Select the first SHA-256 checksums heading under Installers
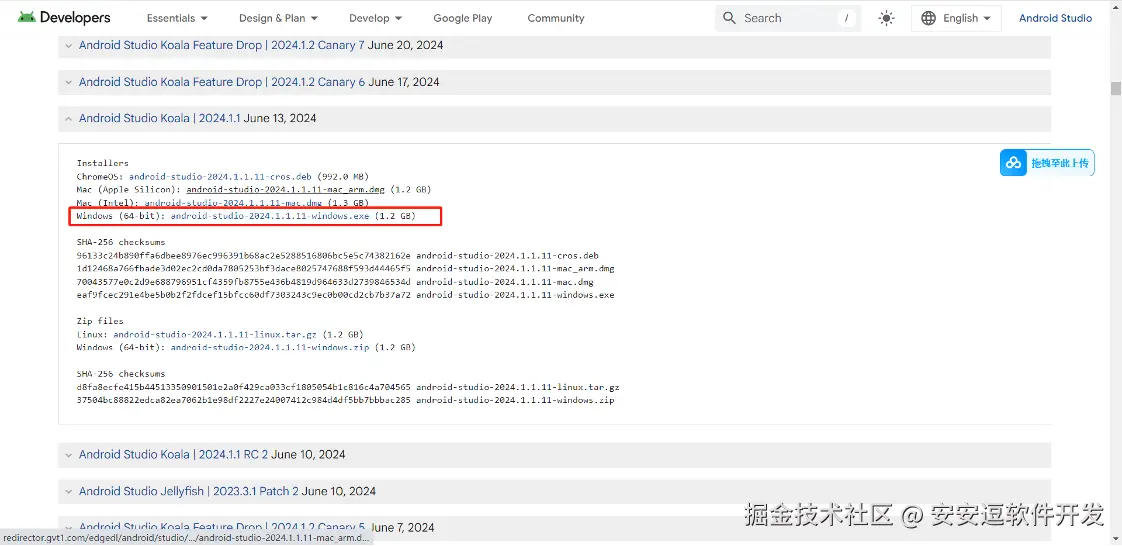The height and width of the screenshot is (546, 1122). click(x=121, y=243)
